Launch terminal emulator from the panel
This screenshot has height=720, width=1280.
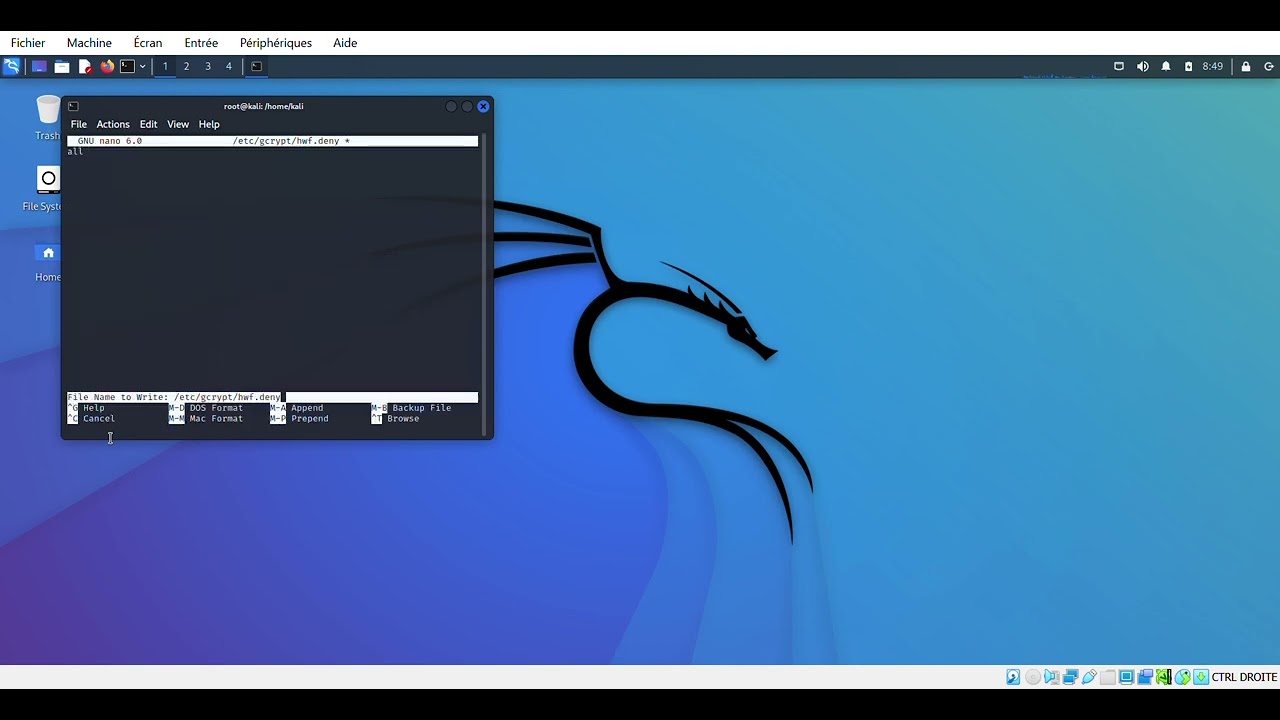pyautogui.click(x=127, y=66)
